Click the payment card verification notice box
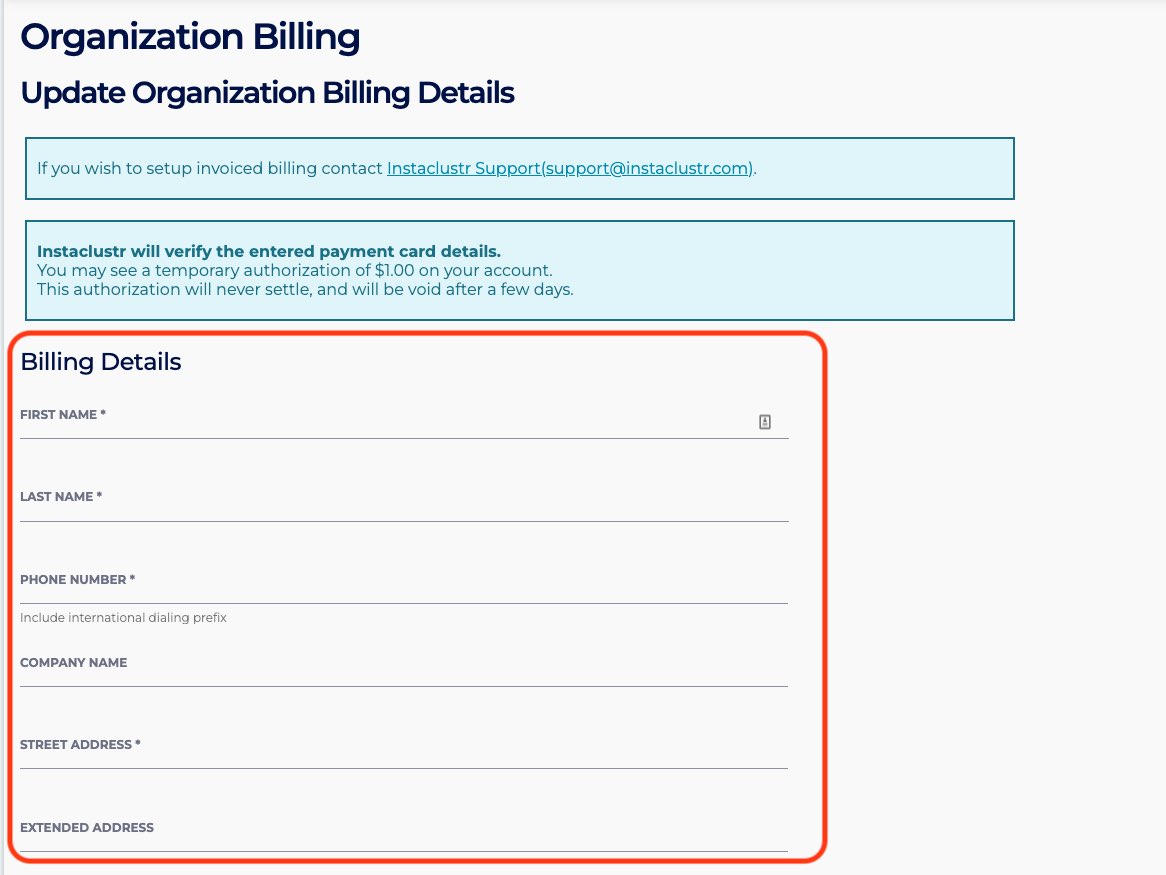Screen dimensions: 1166x875 (520, 270)
